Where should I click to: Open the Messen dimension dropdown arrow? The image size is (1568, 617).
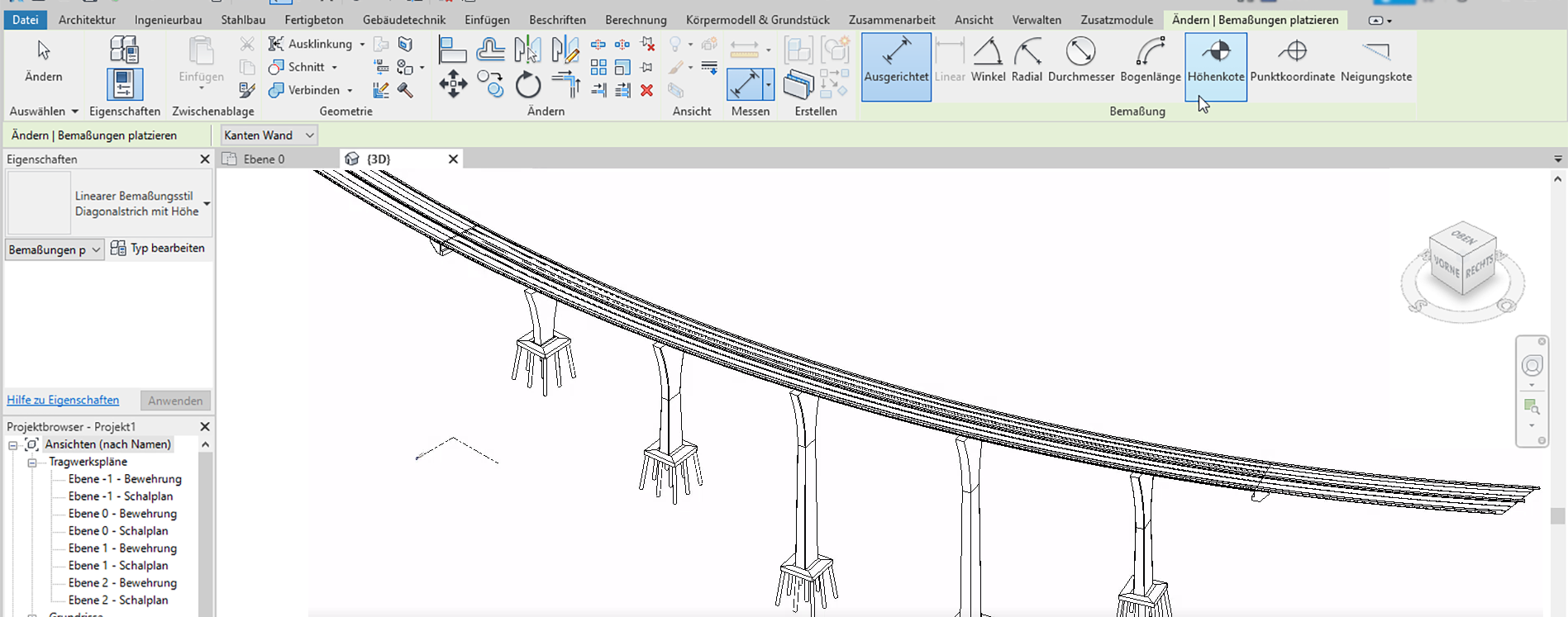[x=769, y=84]
